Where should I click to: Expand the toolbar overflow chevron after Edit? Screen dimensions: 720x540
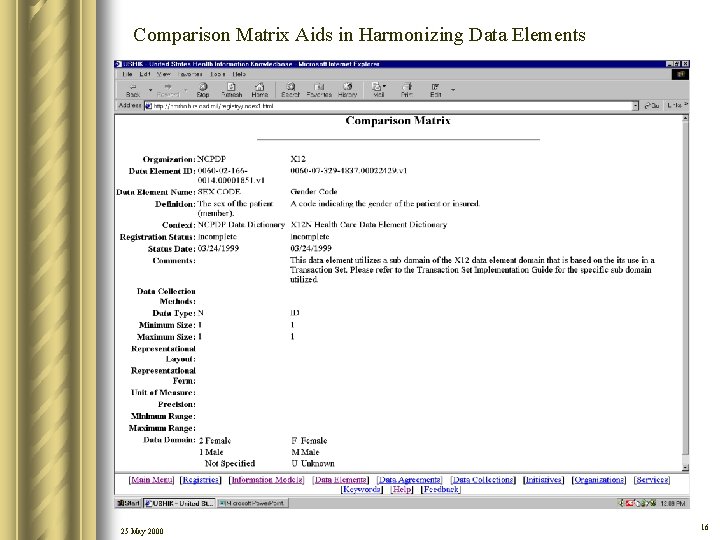(x=453, y=90)
